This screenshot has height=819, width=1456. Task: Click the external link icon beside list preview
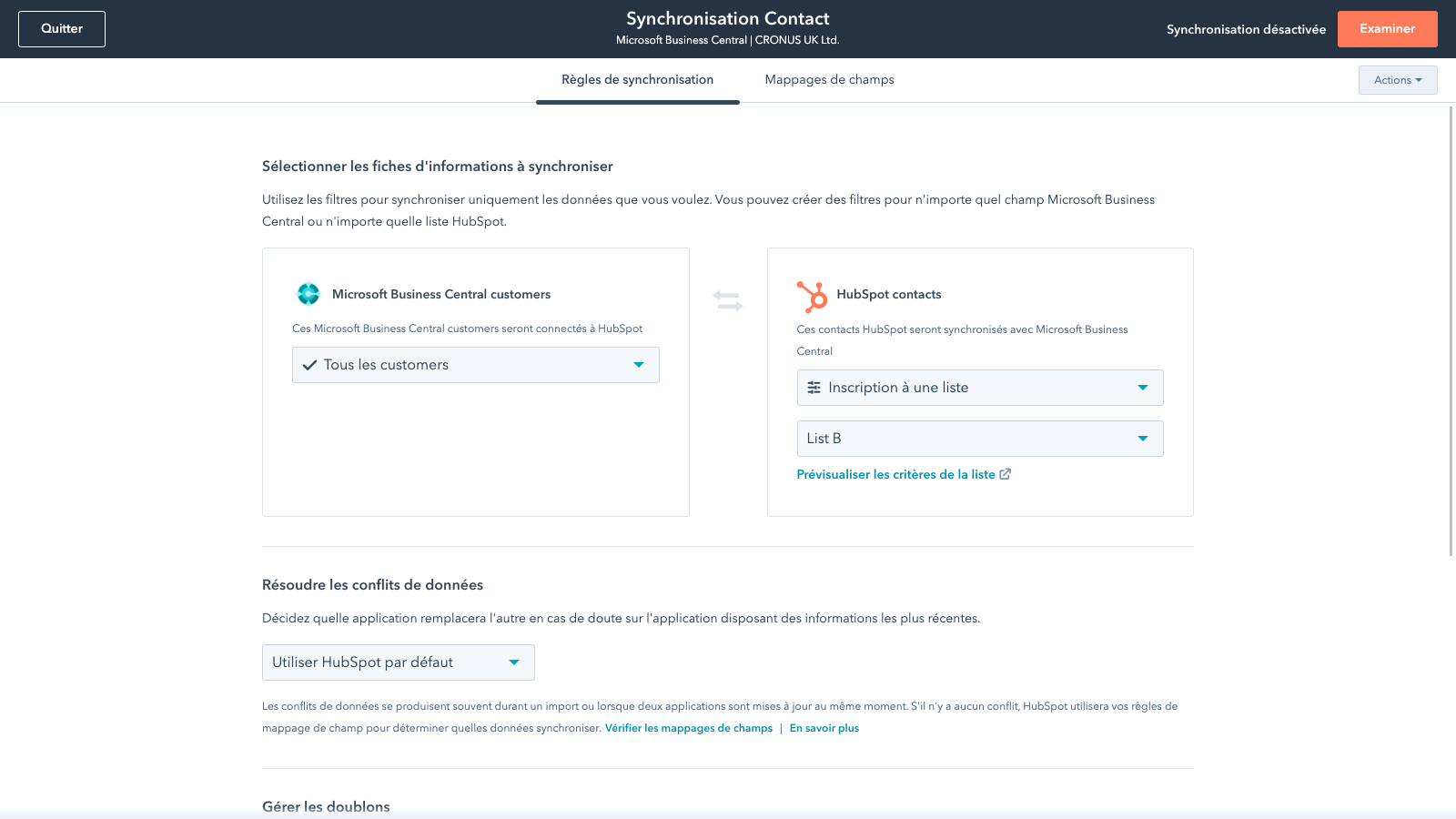[x=1005, y=474]
